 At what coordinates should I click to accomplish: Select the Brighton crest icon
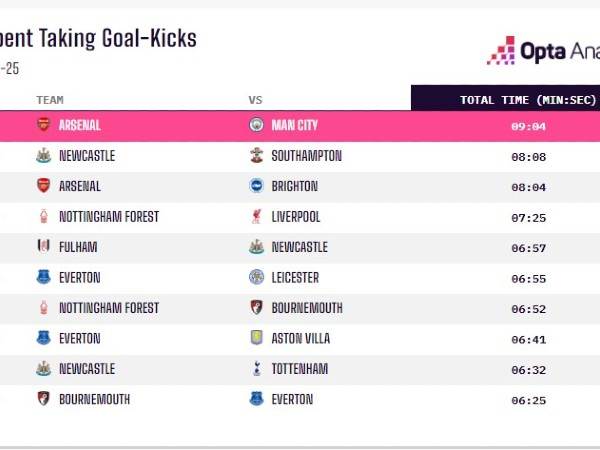pos(256,186)
